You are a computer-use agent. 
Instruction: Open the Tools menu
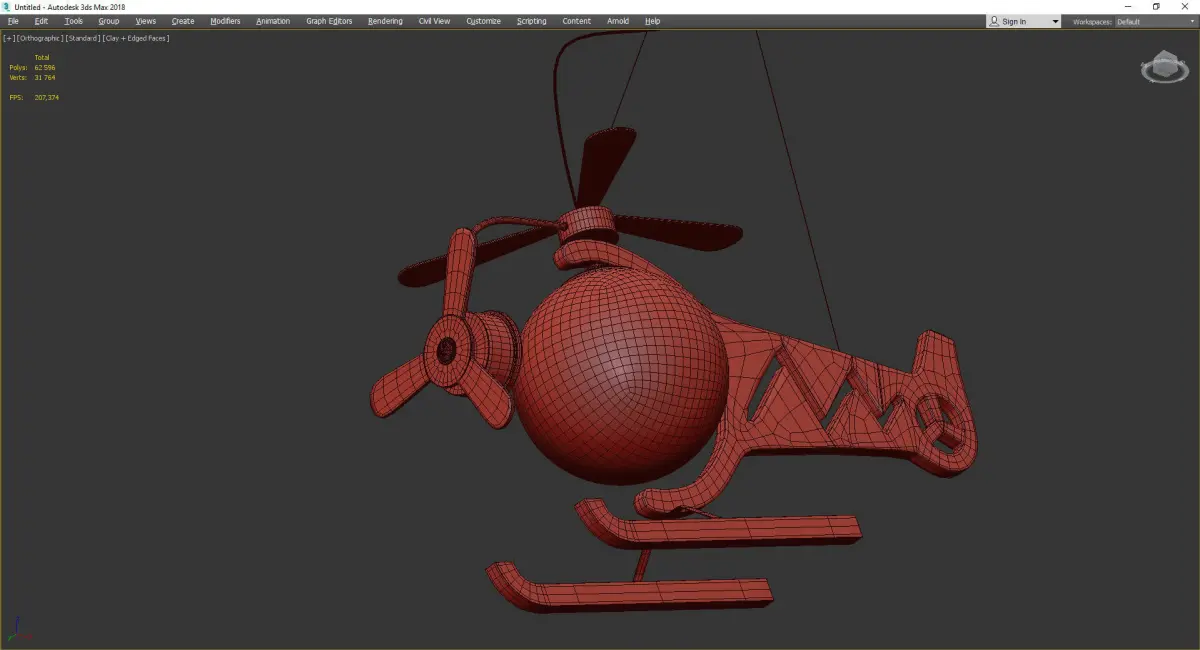point(74,21)
